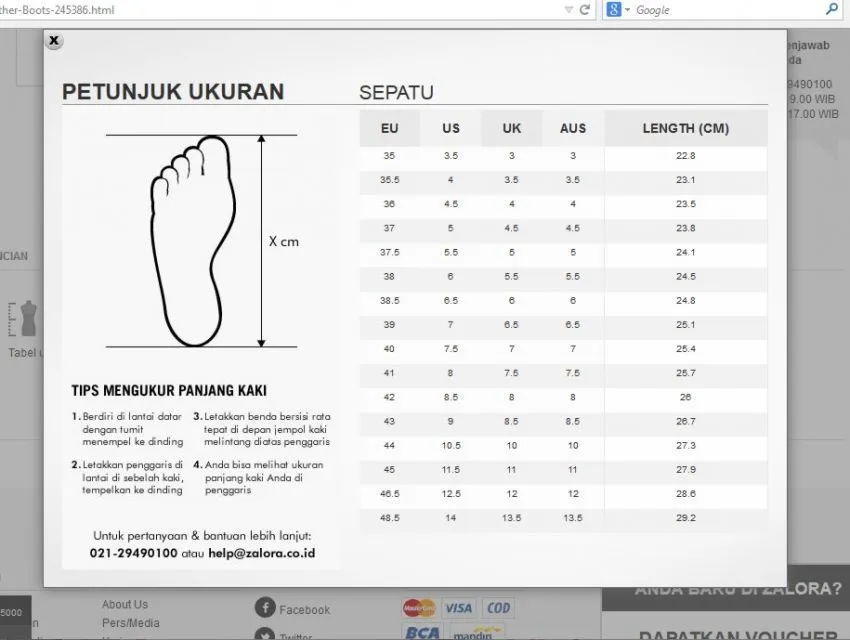This screenshot has height=640, width=850.
Task: Click the LENGTH (CM) column header
Action: pyautogui.click(x=686, y=128)
